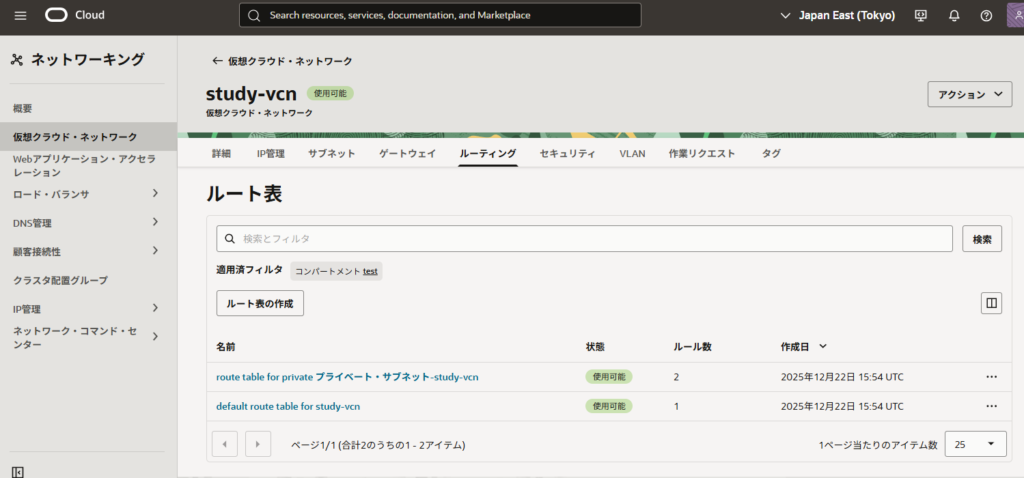Screen dimensions: 1024x478
Task: Click the ルート表の作成 button
Action: [260, 303]
